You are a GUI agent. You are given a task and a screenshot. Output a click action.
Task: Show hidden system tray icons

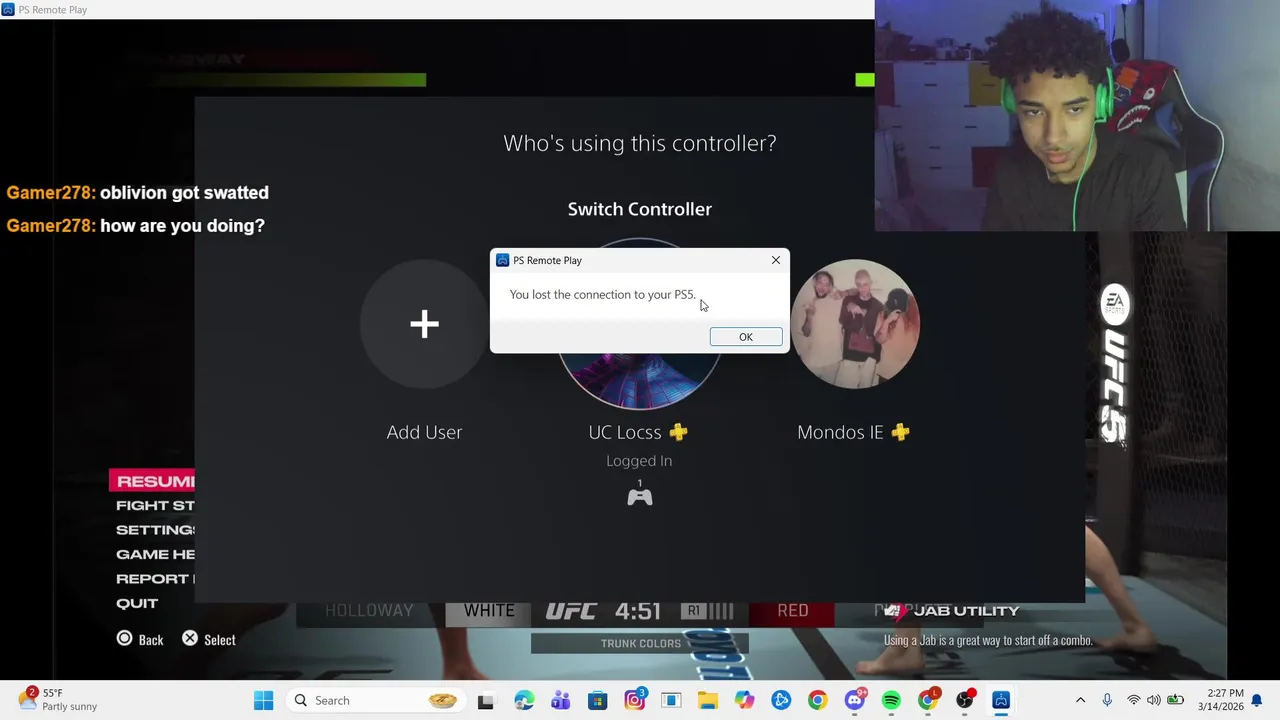pos(1080,700)
